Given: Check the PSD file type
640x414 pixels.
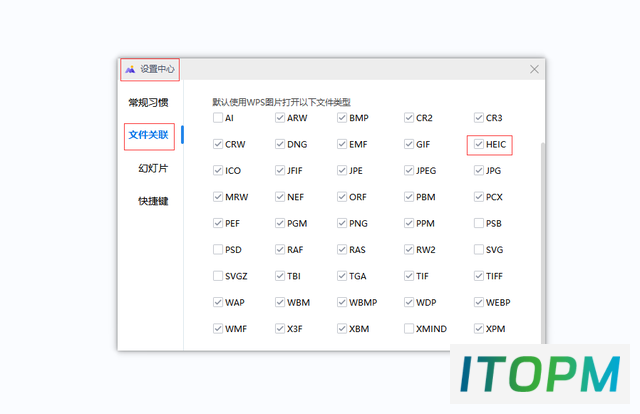Looking at the screenshot, I should tap(218, 249).
